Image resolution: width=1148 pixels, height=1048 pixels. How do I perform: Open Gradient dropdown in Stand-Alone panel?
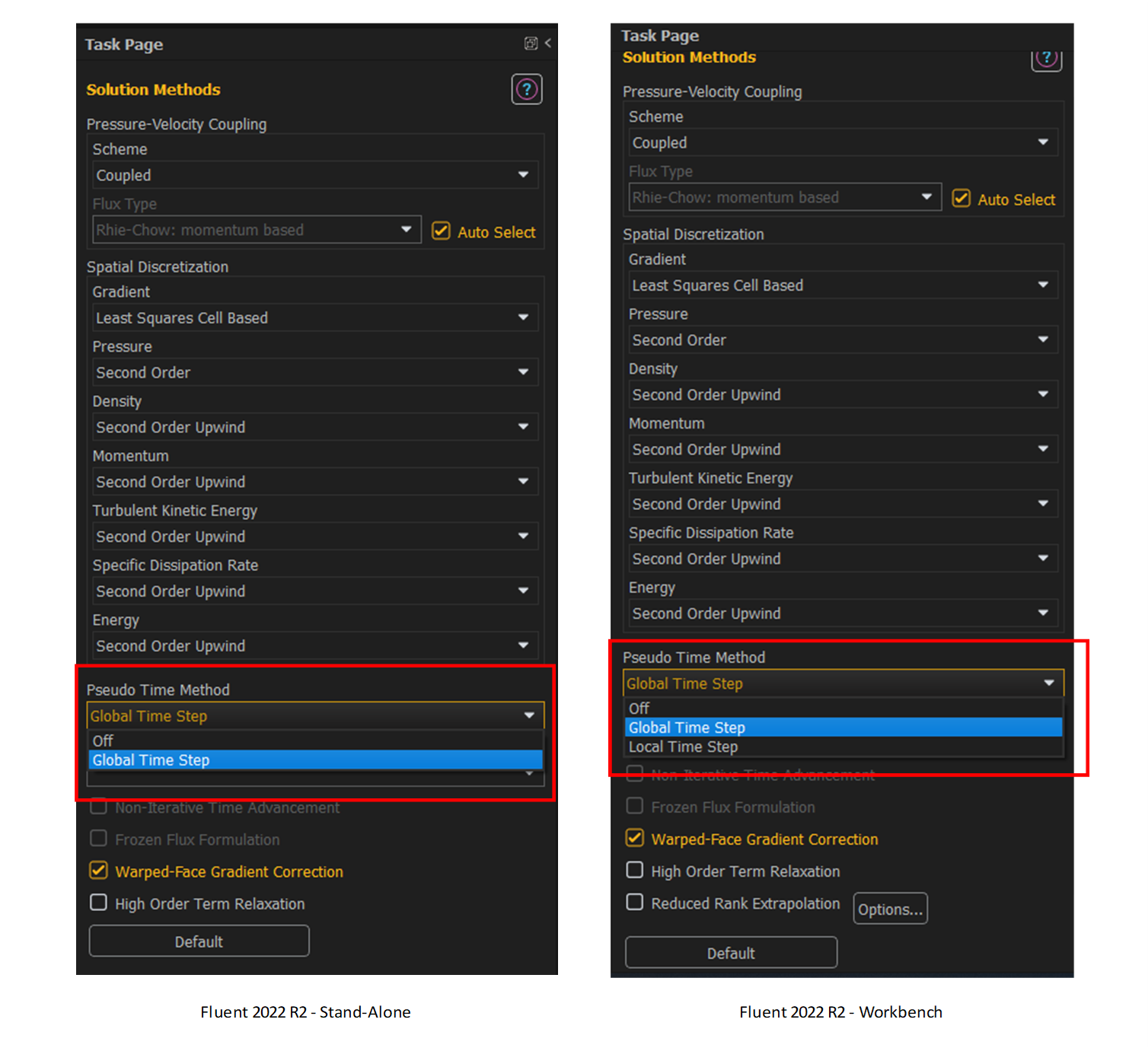tap(315, 317)
